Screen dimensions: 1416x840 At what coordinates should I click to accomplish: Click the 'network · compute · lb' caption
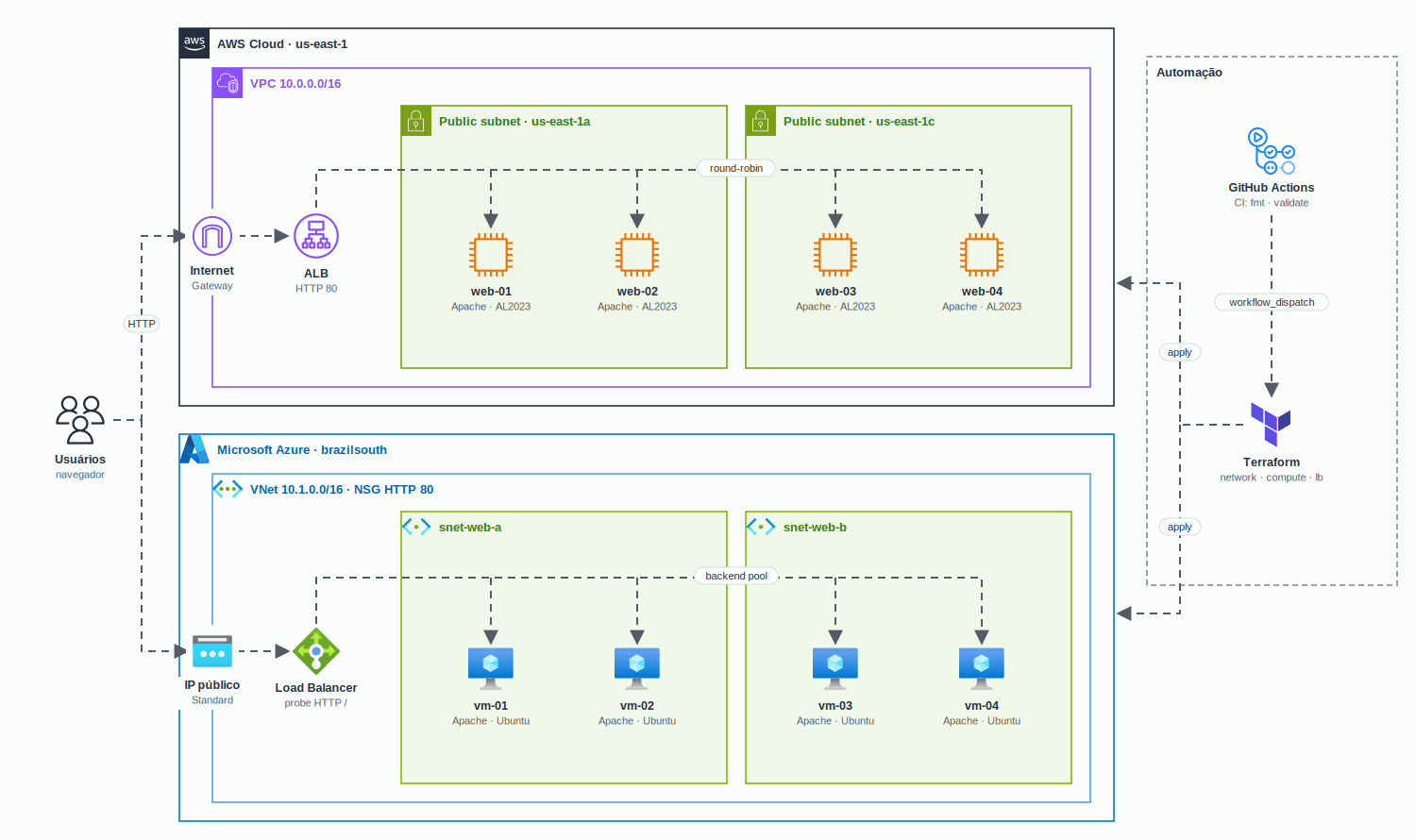(x=1272, y=478)
